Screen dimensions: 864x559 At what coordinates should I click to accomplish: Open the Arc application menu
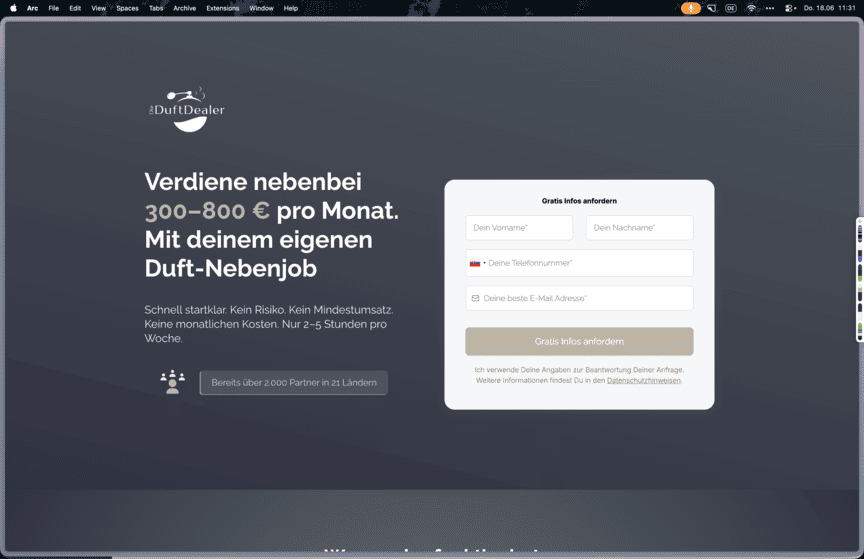[x=33, y=8]
